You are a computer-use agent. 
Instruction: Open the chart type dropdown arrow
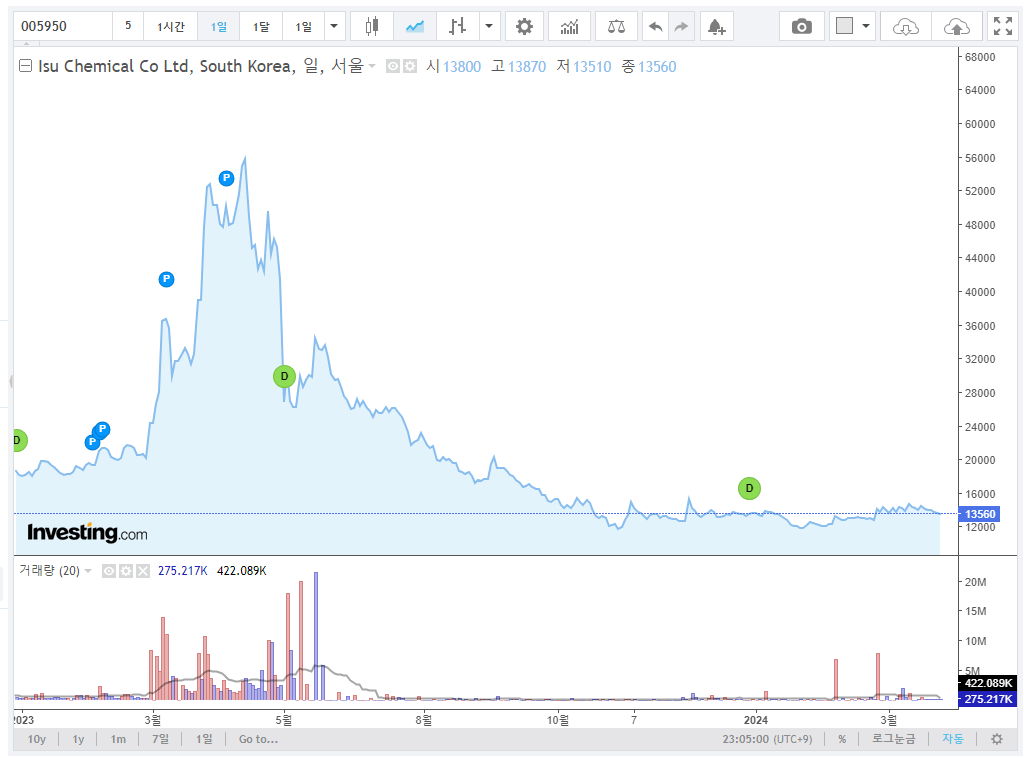click(488, 27)
